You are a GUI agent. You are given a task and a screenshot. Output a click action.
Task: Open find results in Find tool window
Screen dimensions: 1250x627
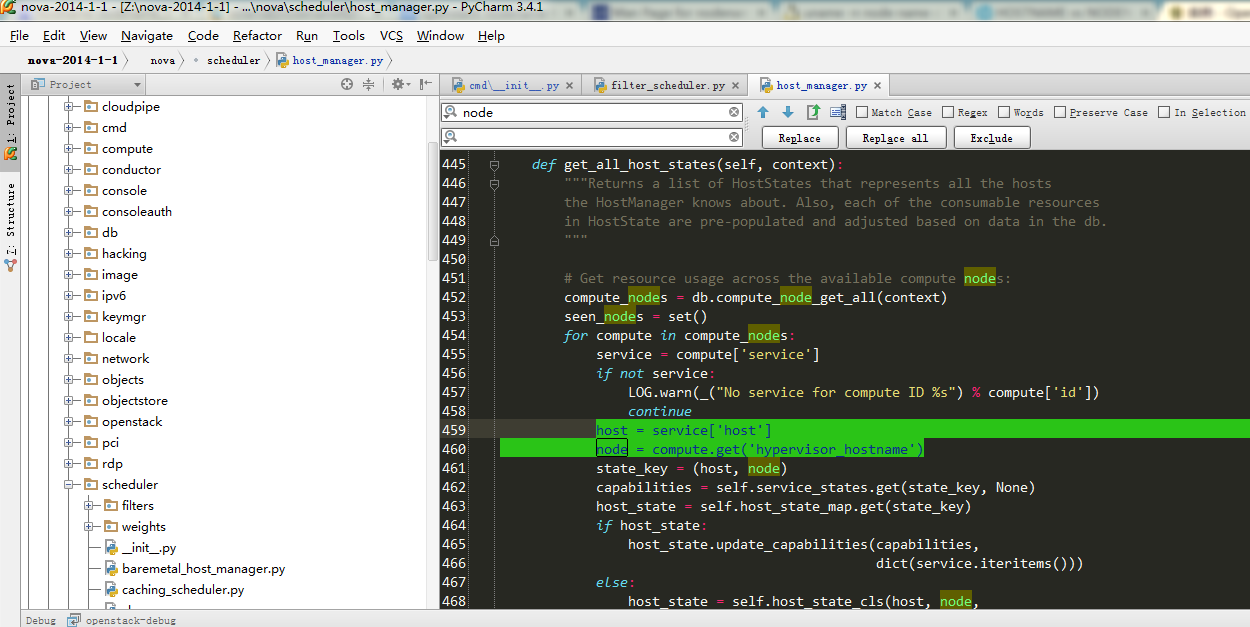tap(813, 112)
